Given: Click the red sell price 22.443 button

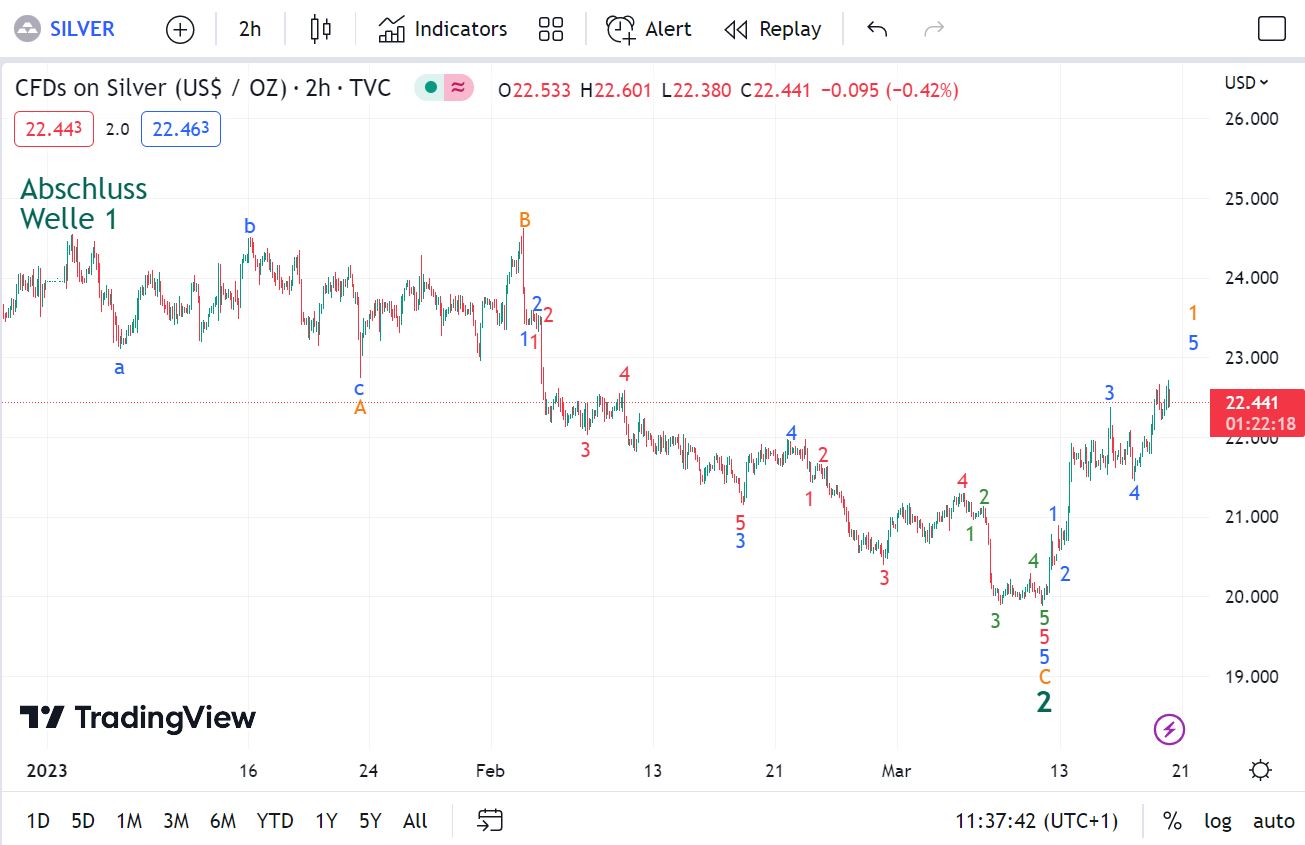Looking at the screenshot, I should (x=54, y=129).
